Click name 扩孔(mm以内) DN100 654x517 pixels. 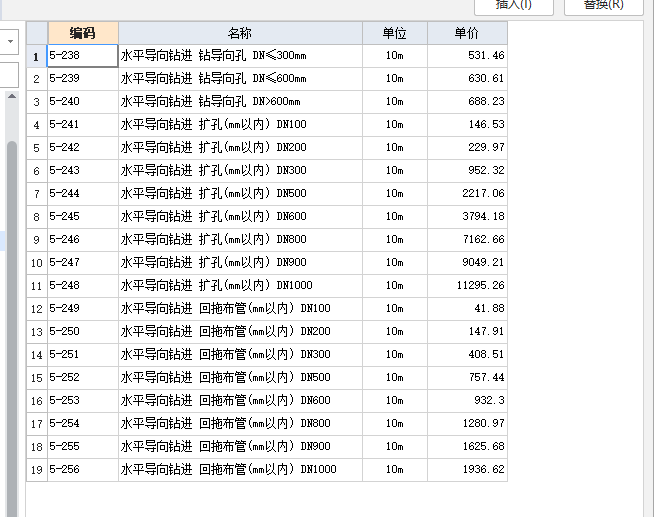[241, 125]
